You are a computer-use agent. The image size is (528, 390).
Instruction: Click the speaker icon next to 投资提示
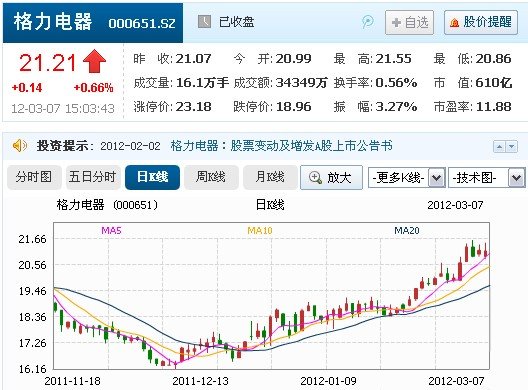(20, 146)
